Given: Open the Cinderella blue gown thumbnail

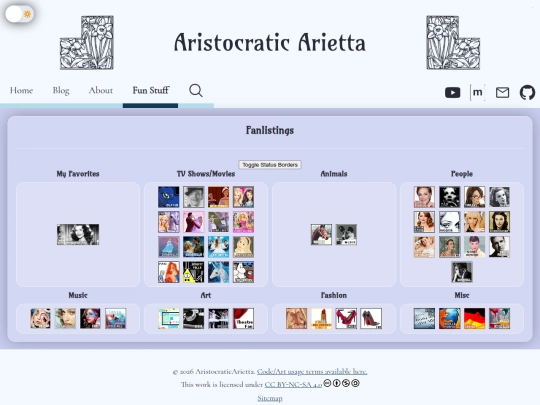Looking at the screenshot, I should click(168, 247).
